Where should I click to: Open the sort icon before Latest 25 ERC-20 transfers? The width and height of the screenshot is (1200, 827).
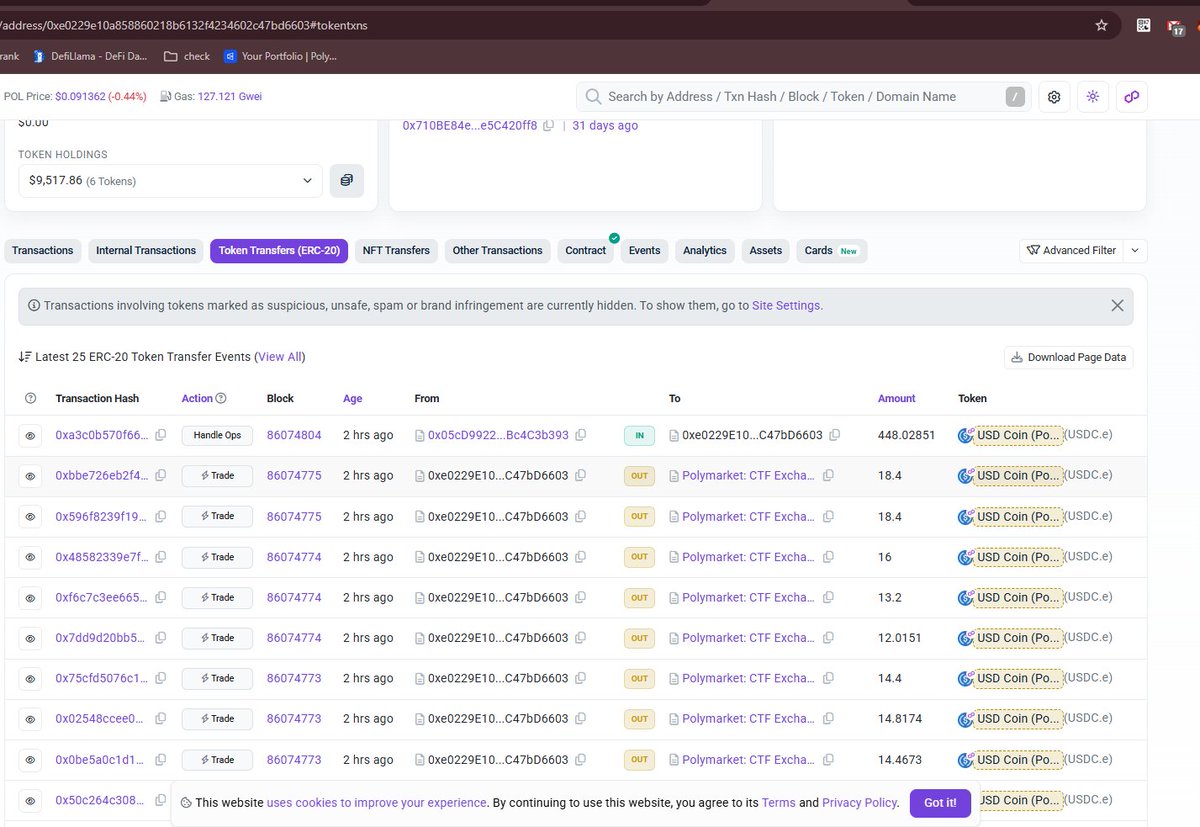(x=25, y=357)
